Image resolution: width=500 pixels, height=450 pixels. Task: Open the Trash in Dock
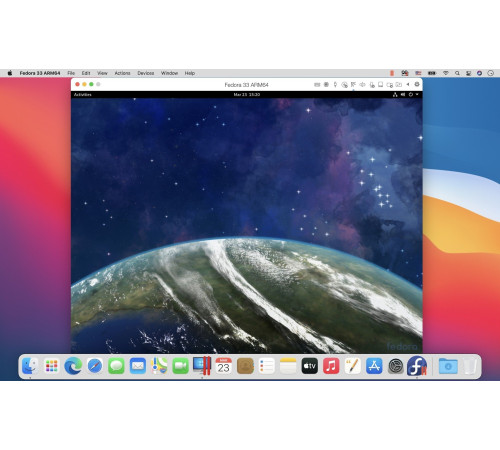470,366
